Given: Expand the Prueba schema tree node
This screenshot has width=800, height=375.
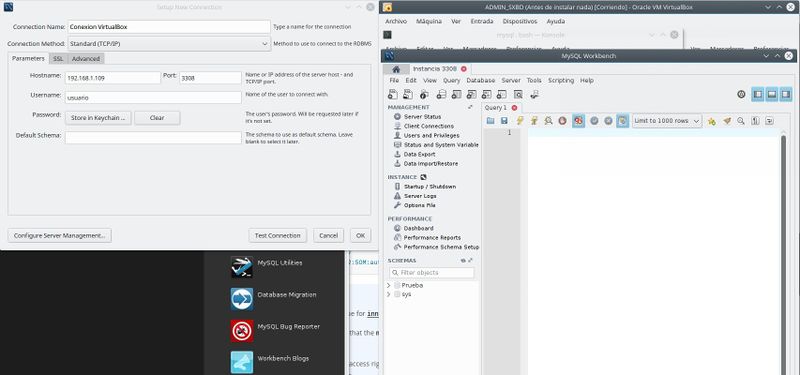Looking at the screenshot, I should coord(389,285).
